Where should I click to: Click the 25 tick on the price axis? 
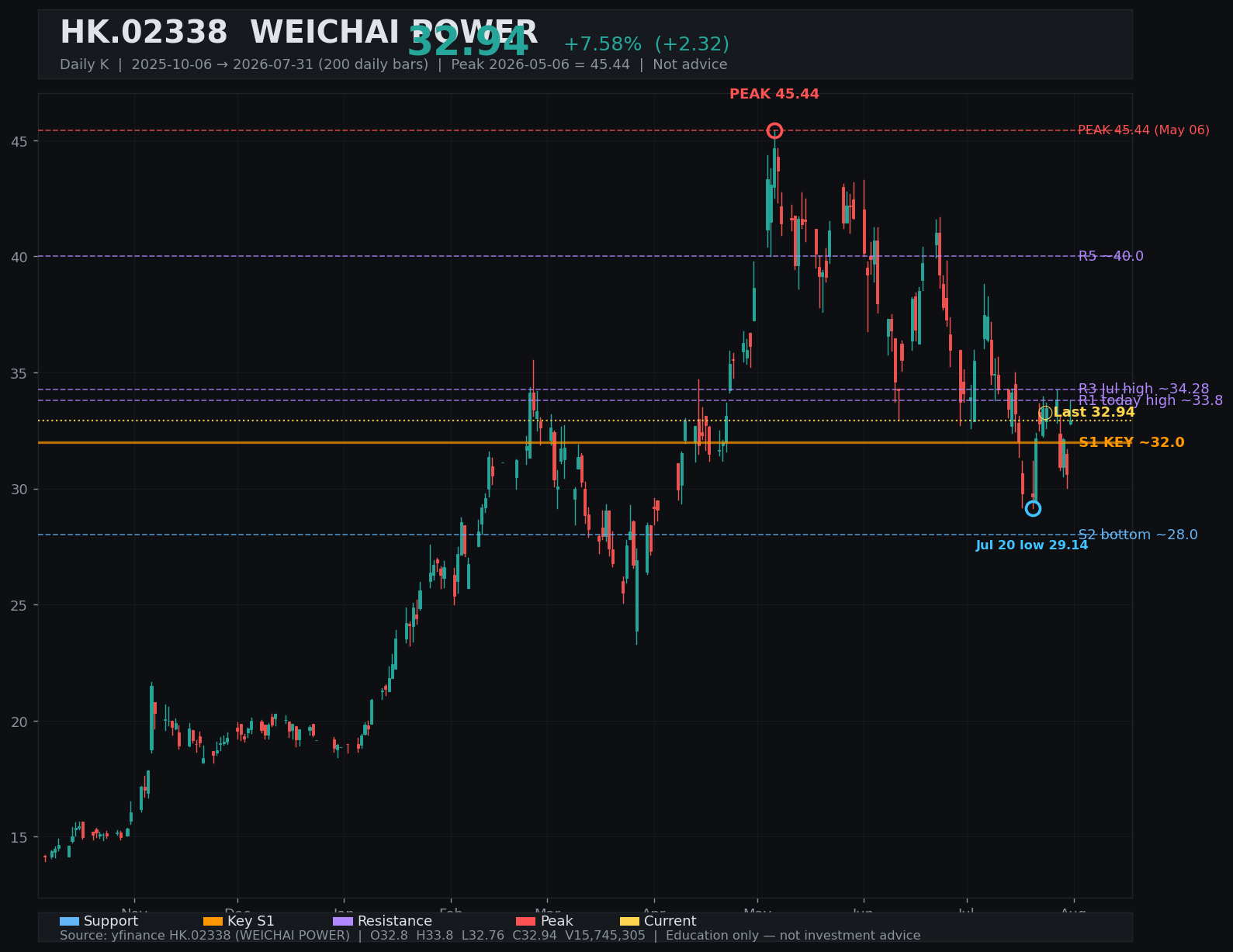coord(19,605)
